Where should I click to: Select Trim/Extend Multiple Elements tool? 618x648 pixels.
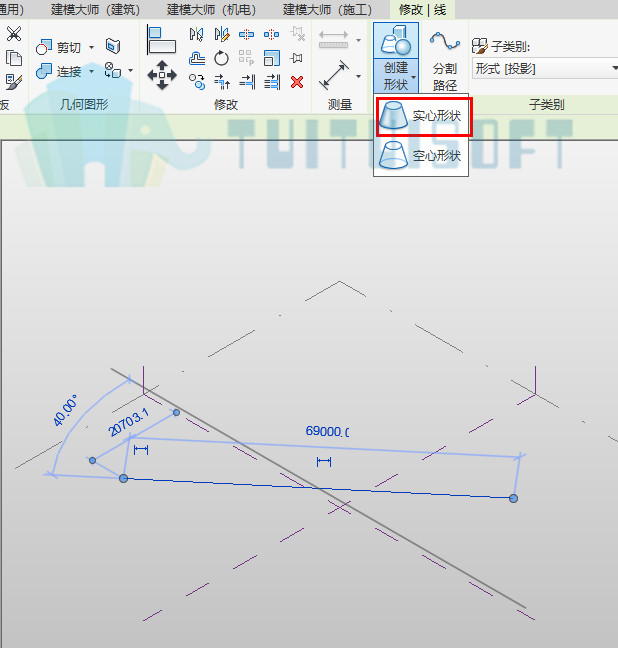click(272, 82)
